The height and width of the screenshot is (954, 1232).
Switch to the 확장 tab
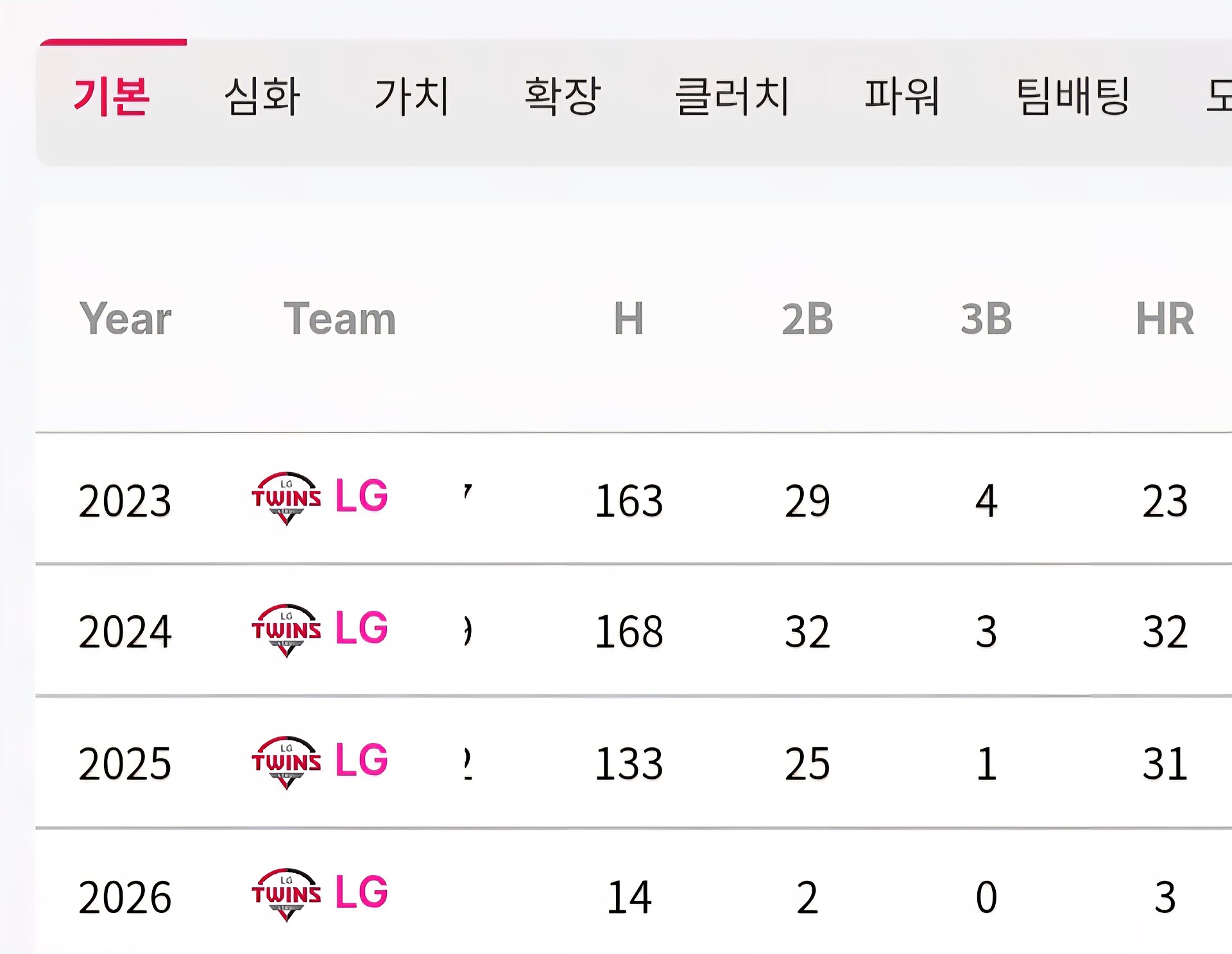(562, 96)
